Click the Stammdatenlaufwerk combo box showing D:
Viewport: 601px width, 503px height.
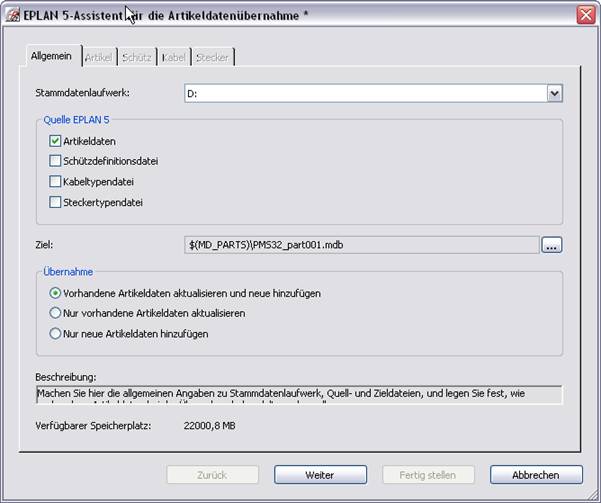pos(365,93)
